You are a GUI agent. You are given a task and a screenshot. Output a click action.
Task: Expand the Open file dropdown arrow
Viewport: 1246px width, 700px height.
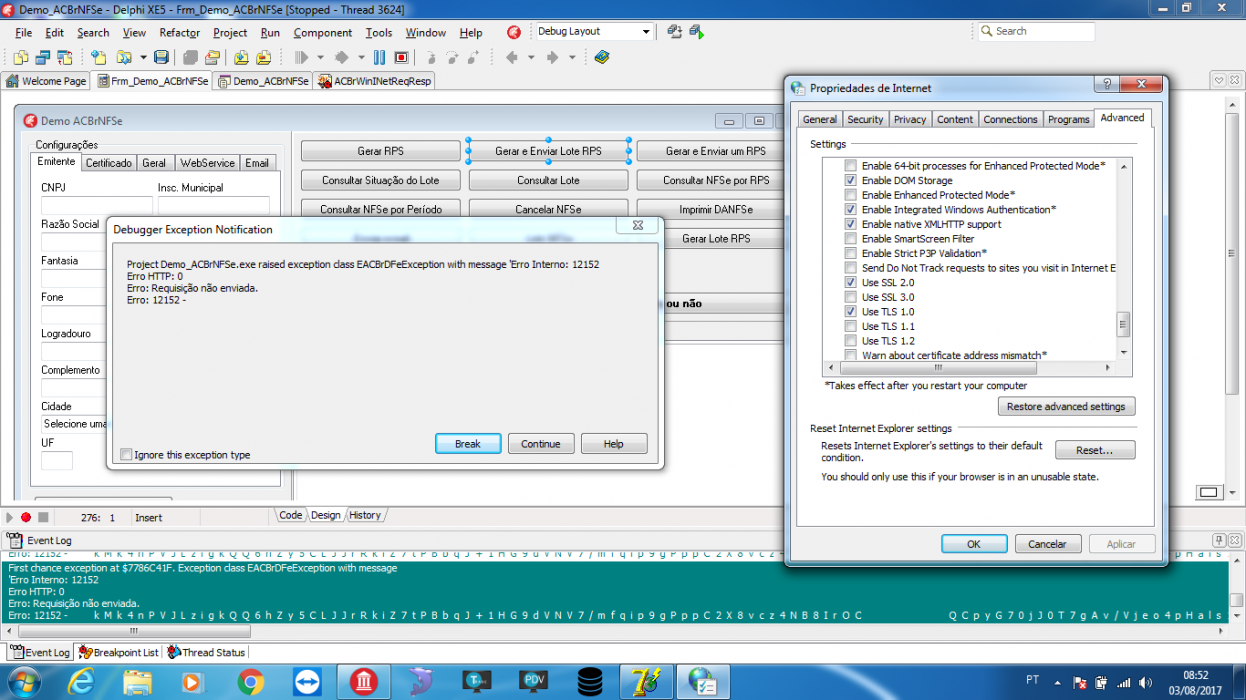tap(143, 57)
